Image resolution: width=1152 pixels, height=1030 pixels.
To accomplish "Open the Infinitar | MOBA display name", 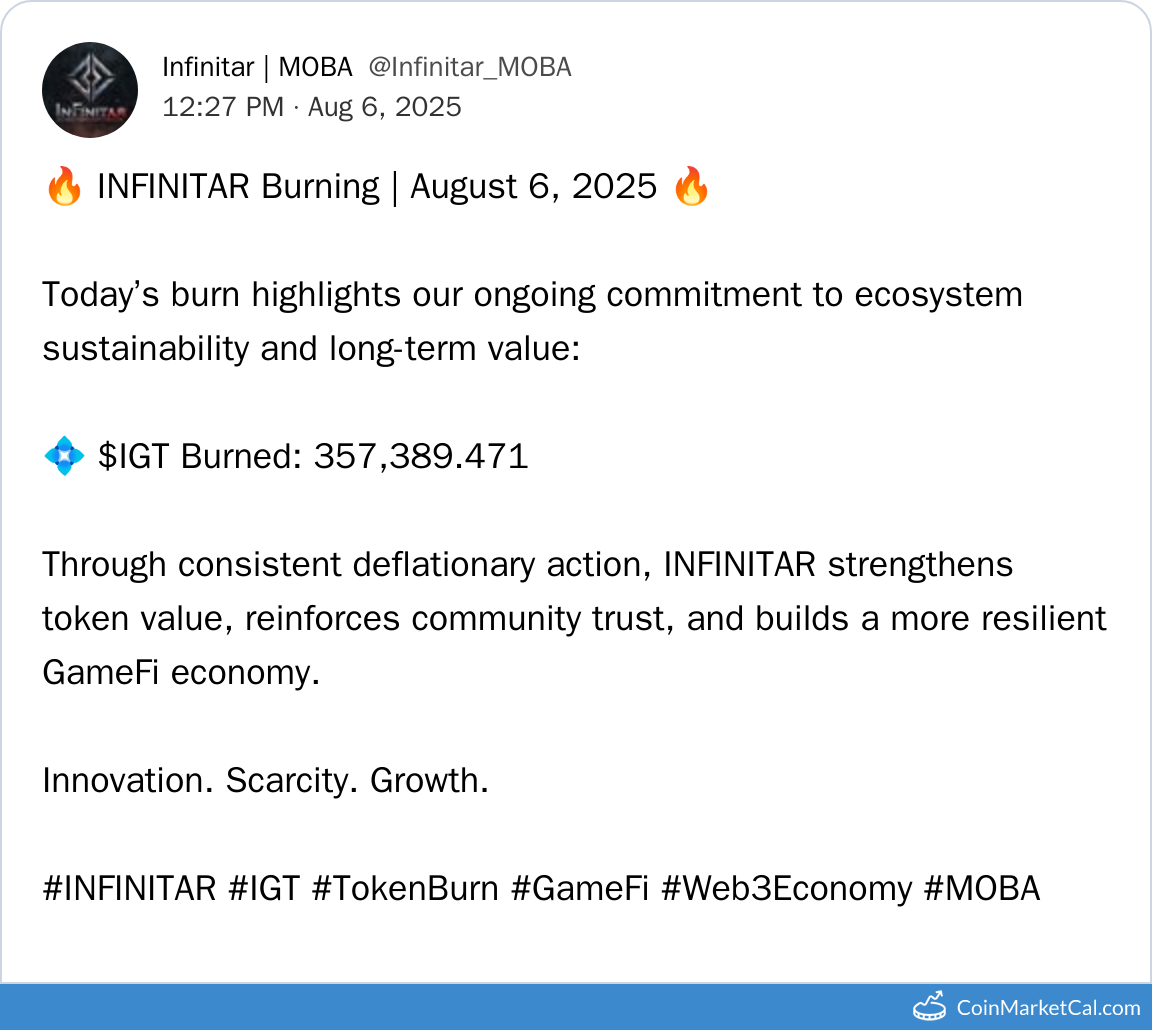I will pyautogui.click(x=257, y=67).
